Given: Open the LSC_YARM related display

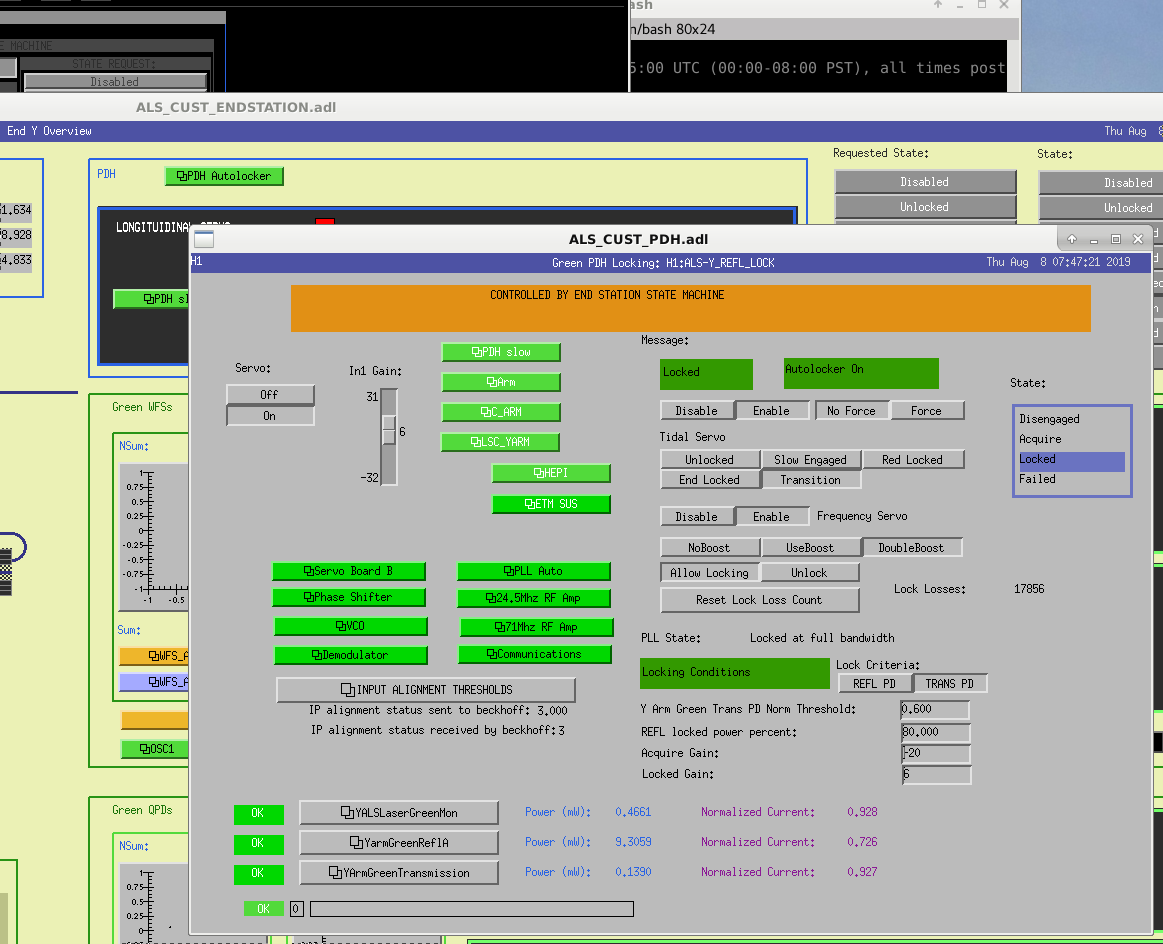Looking at the screenshot, I should pos(500,442).
